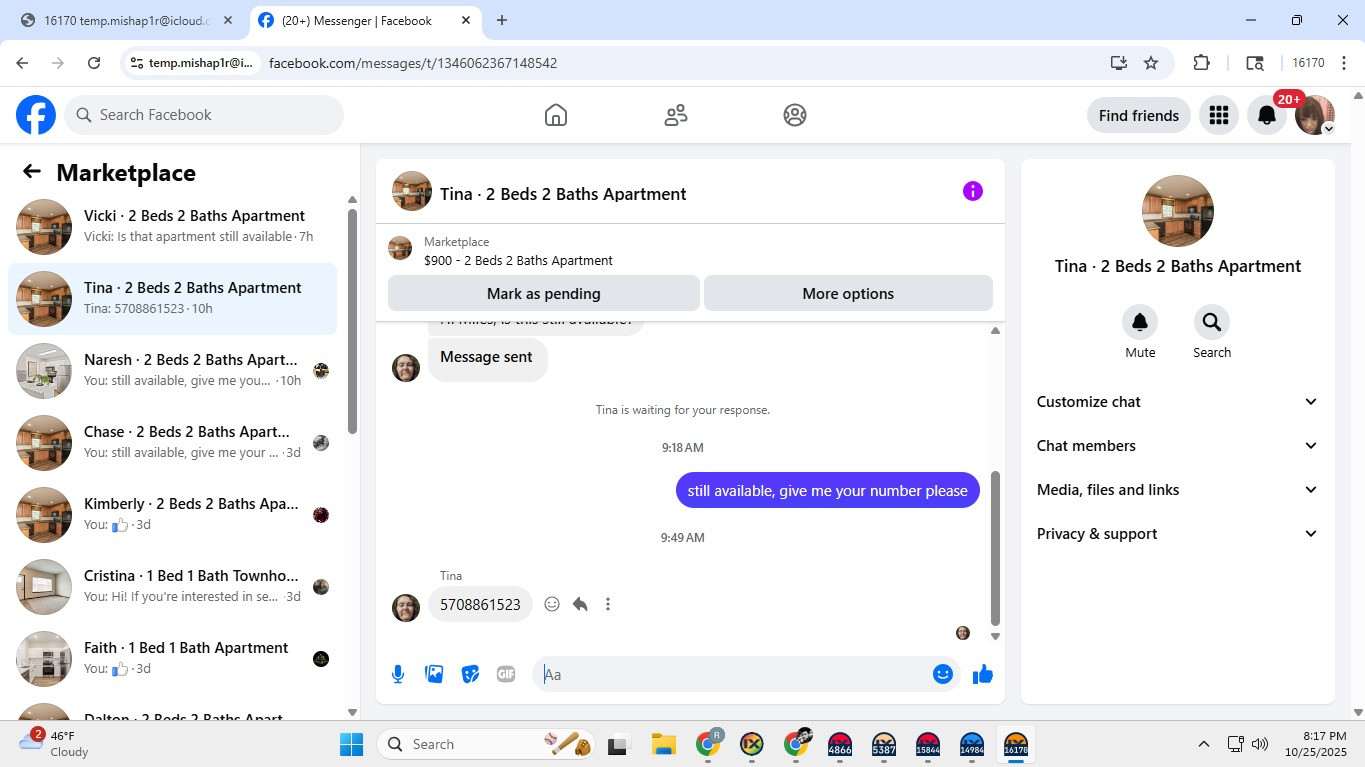
Task: Open the volume icon in system tray
Action: click(1260, 744)
